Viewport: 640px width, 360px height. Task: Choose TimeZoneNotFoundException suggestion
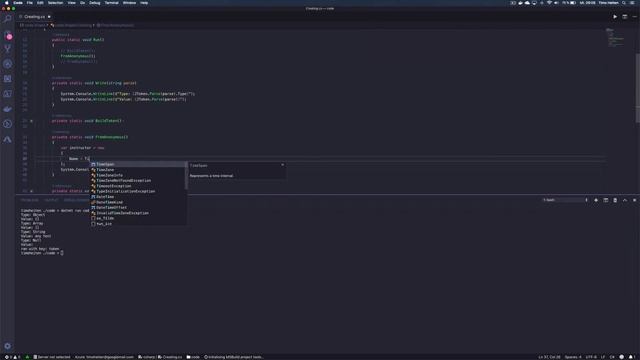138,180
